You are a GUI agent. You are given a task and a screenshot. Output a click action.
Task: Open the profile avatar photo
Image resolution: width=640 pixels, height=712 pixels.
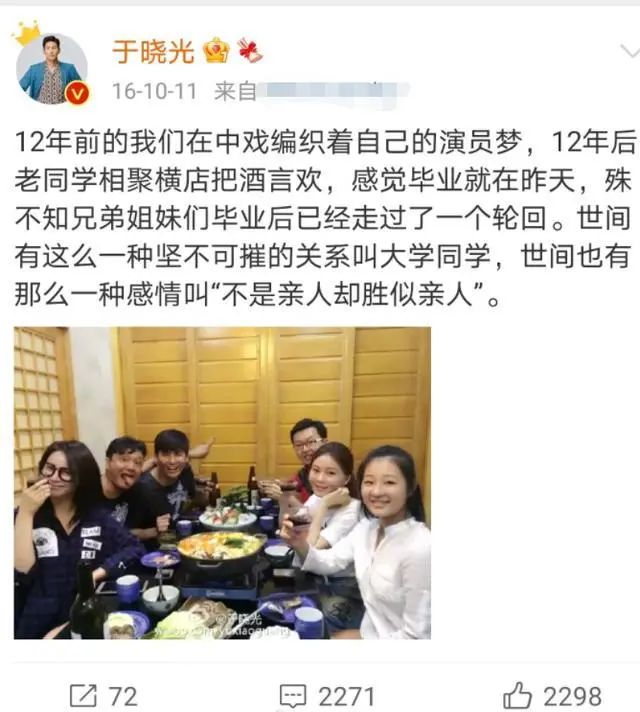[x=52, y=69]
